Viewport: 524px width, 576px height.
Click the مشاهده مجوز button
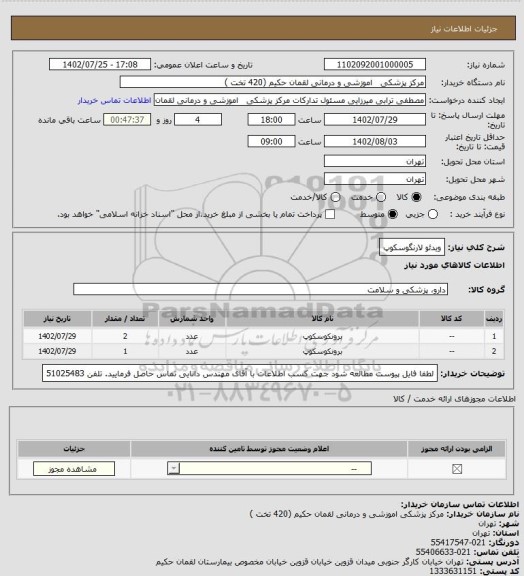tap(74, 469)
